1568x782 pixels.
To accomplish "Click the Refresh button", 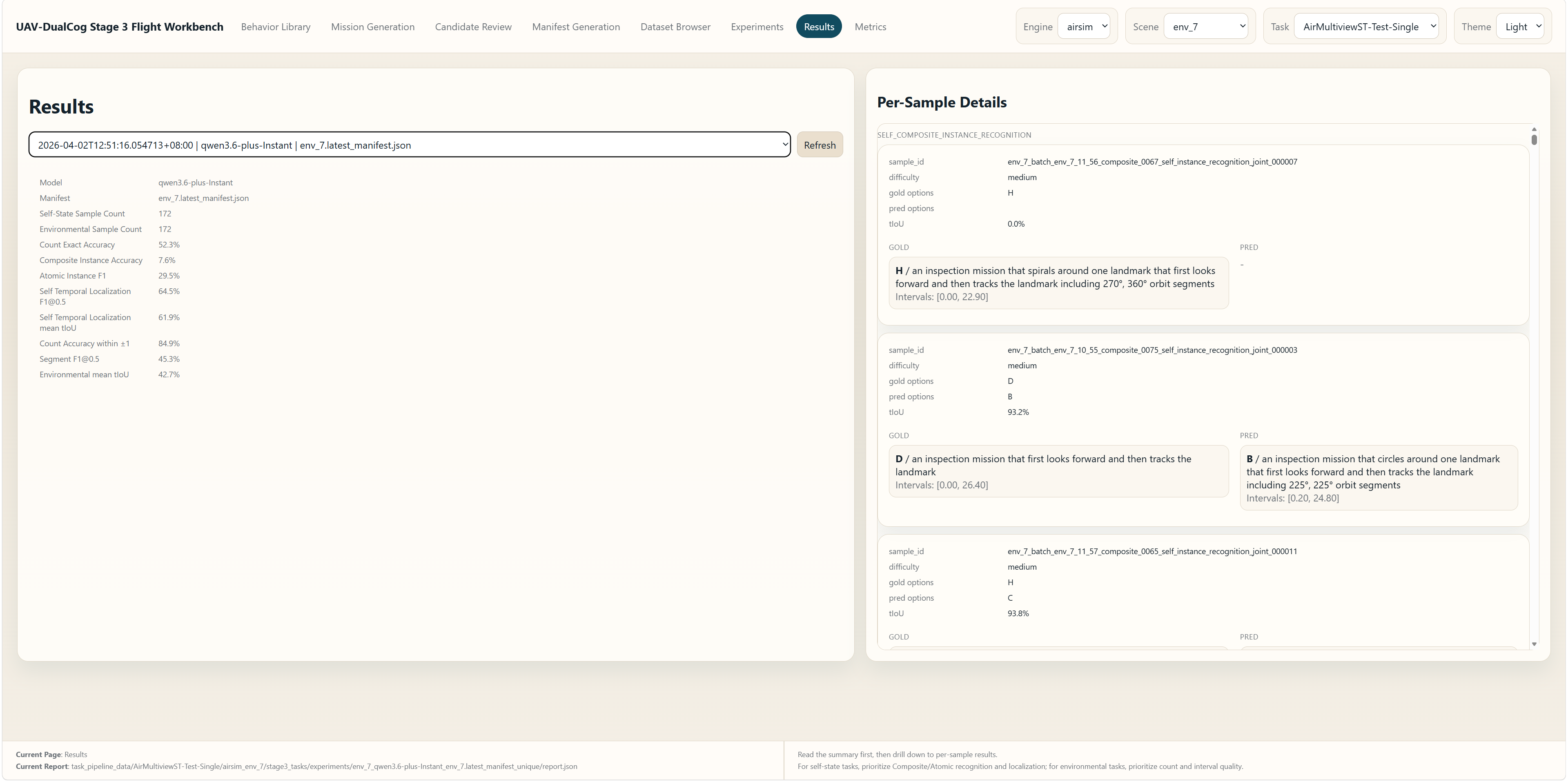I will click(819, 145).
